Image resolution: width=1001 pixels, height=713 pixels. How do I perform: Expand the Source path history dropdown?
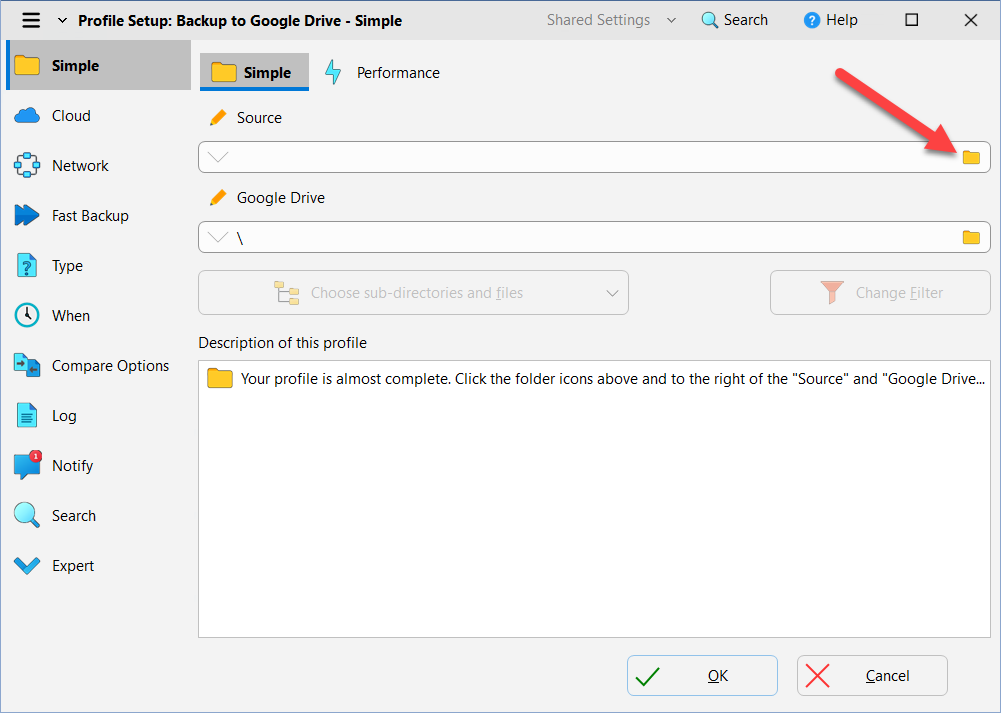[x=218, y=157]
